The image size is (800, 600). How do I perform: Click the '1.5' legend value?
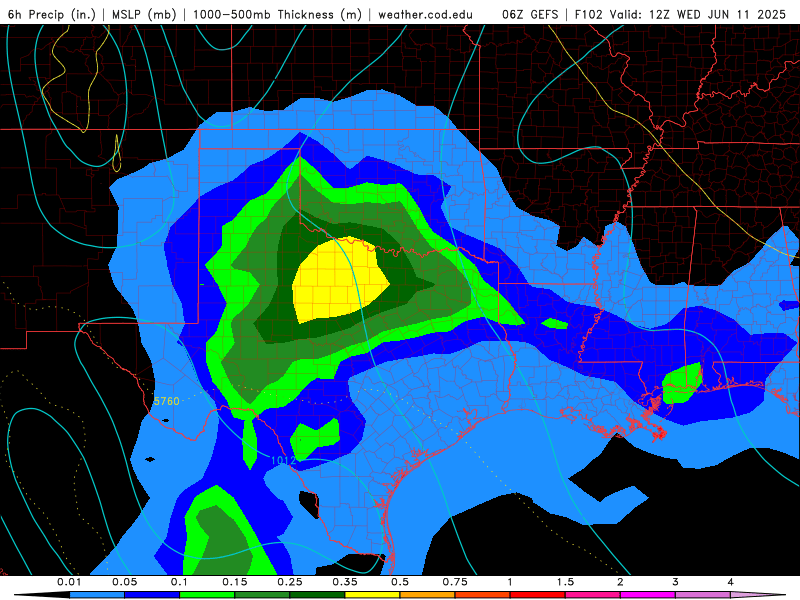565,582
